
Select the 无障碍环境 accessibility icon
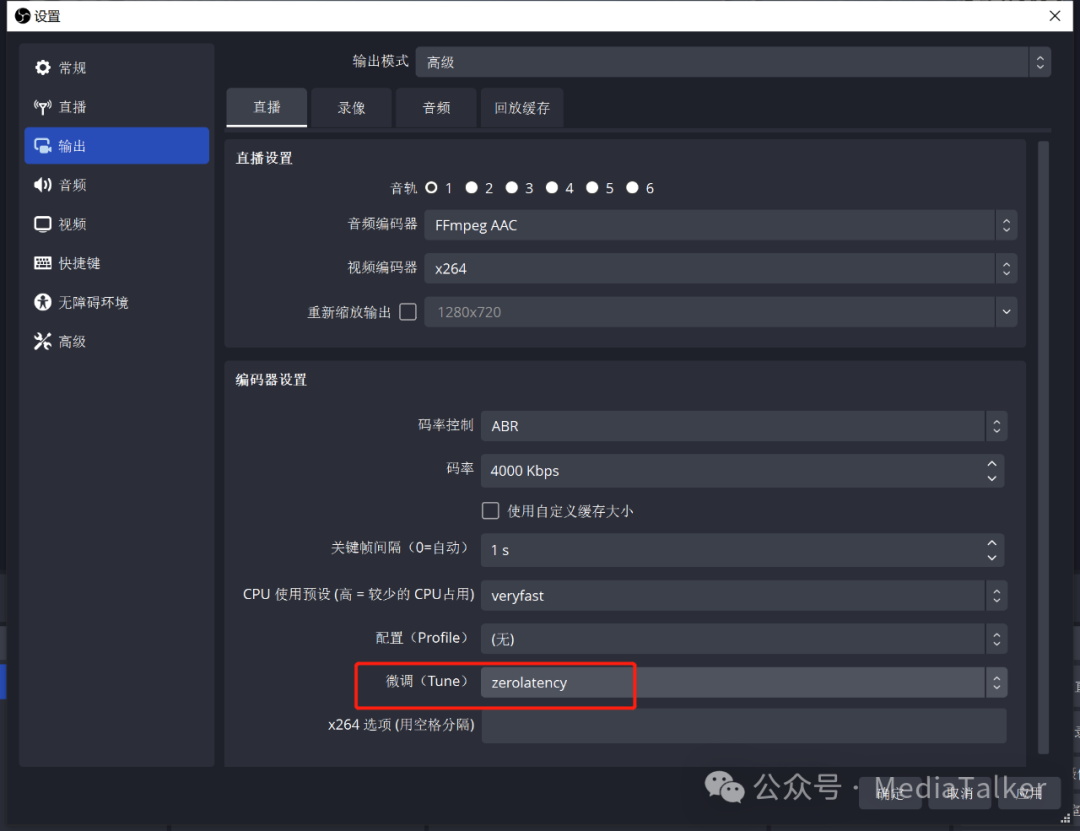click(43, 302)
